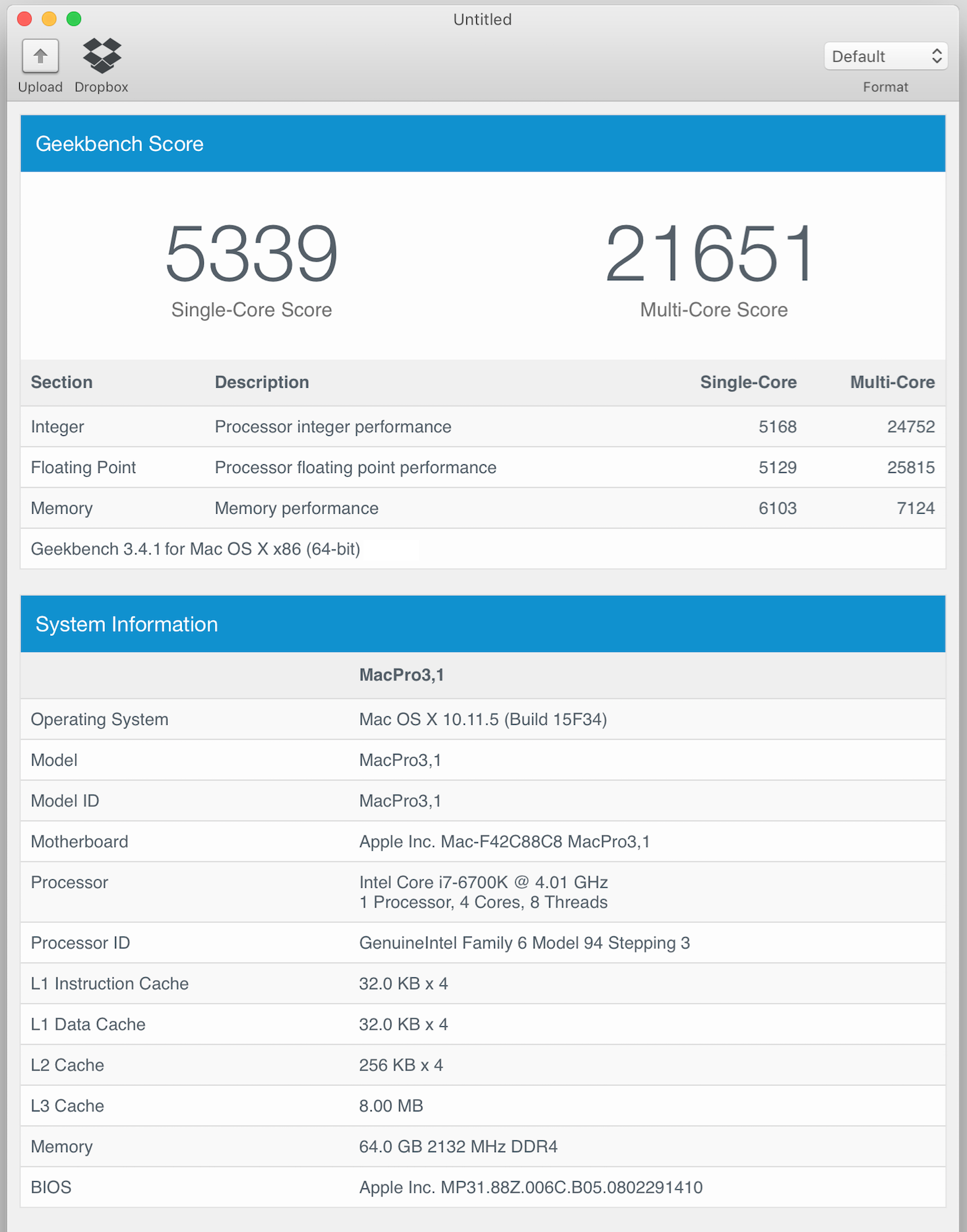Screen dimensions: 967x1232
Task: Close the window with red button
Action: [x=24, y=18]
